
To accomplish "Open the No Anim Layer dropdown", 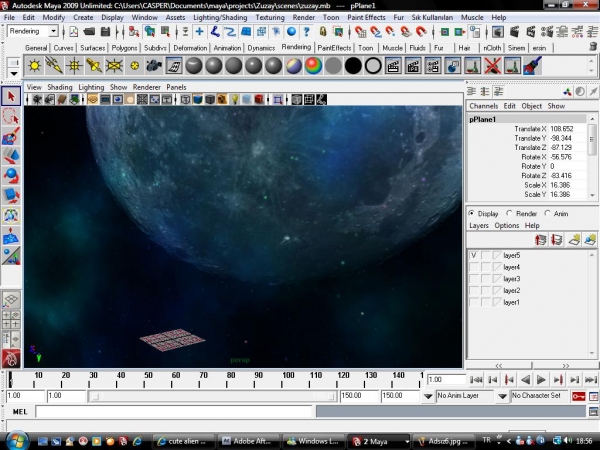I will [x=428, y=396].
